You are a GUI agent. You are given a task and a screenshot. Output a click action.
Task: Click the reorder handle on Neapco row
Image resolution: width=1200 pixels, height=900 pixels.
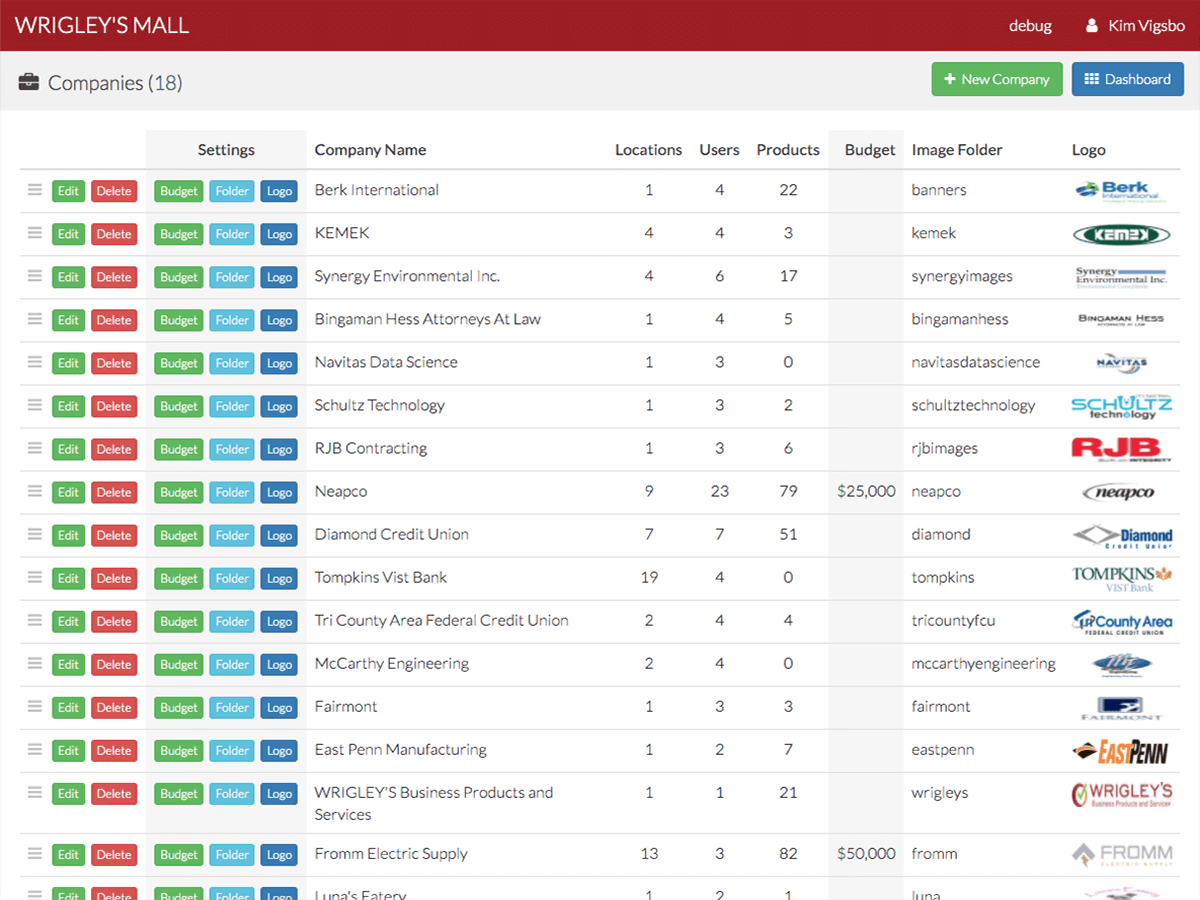(x=35, y=491)
